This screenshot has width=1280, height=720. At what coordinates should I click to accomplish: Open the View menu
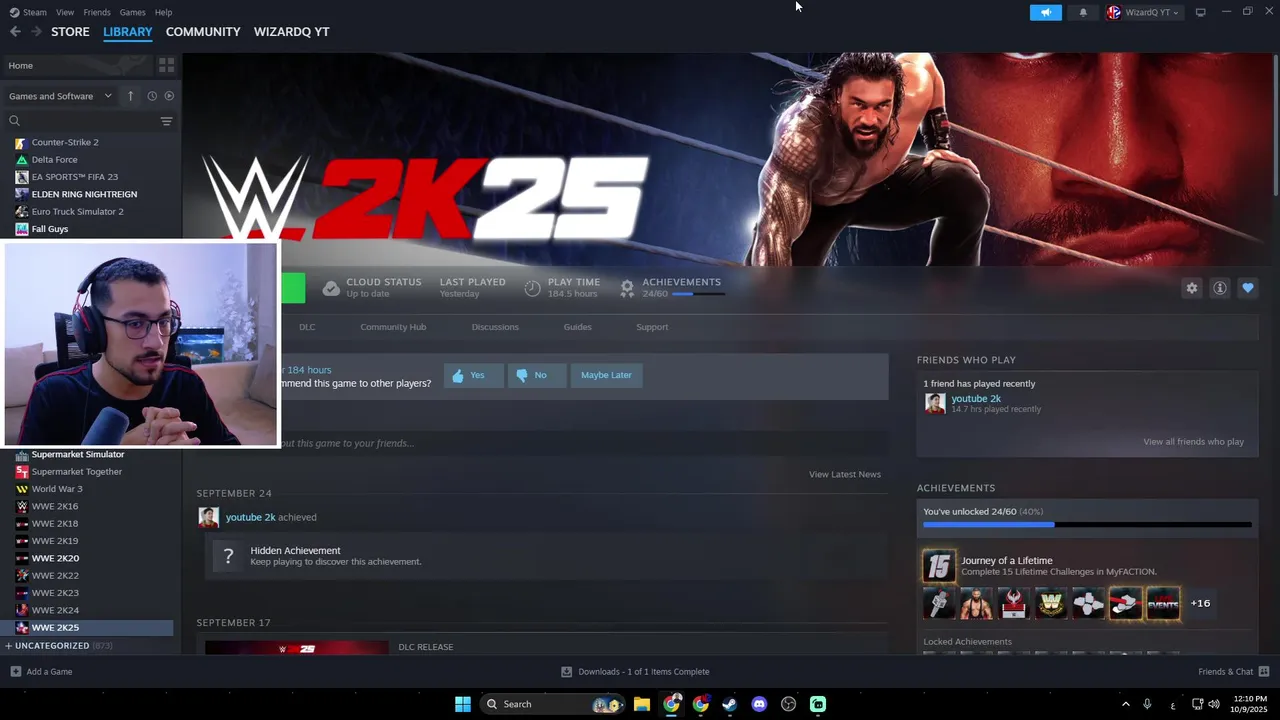65,12
